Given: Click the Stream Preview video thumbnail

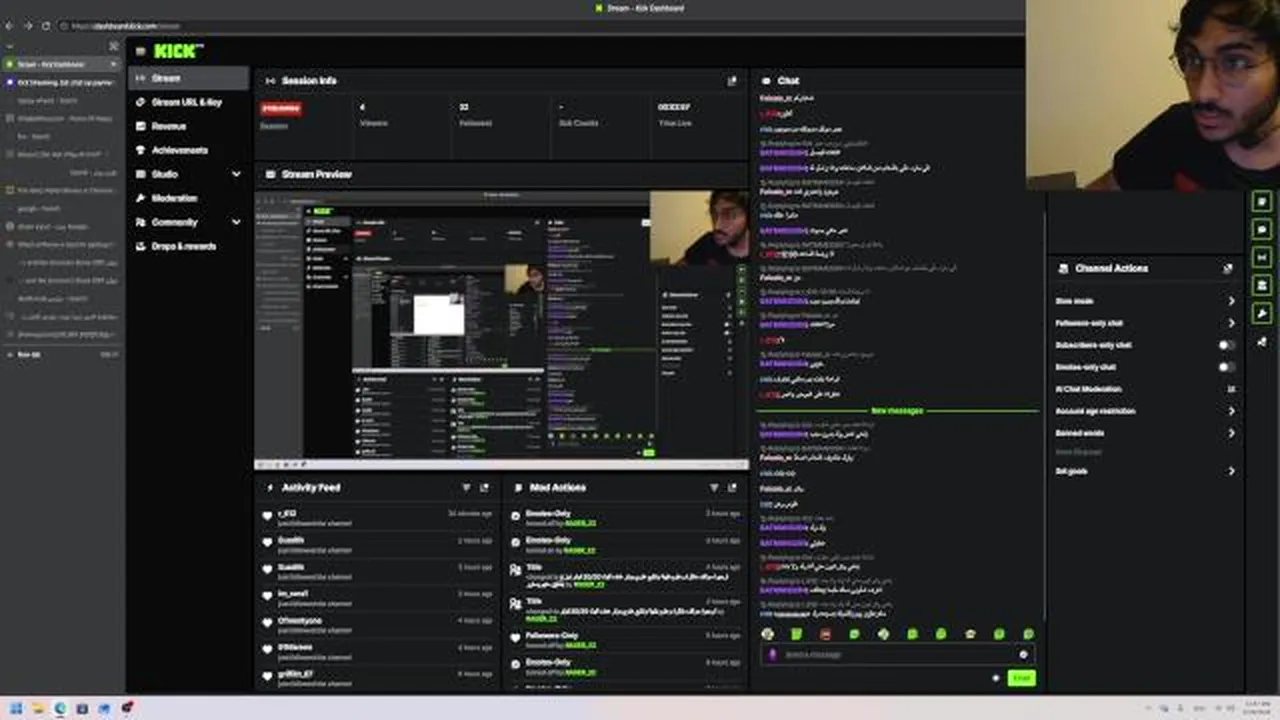Looking at the screenshot, I should coord(501,329).
